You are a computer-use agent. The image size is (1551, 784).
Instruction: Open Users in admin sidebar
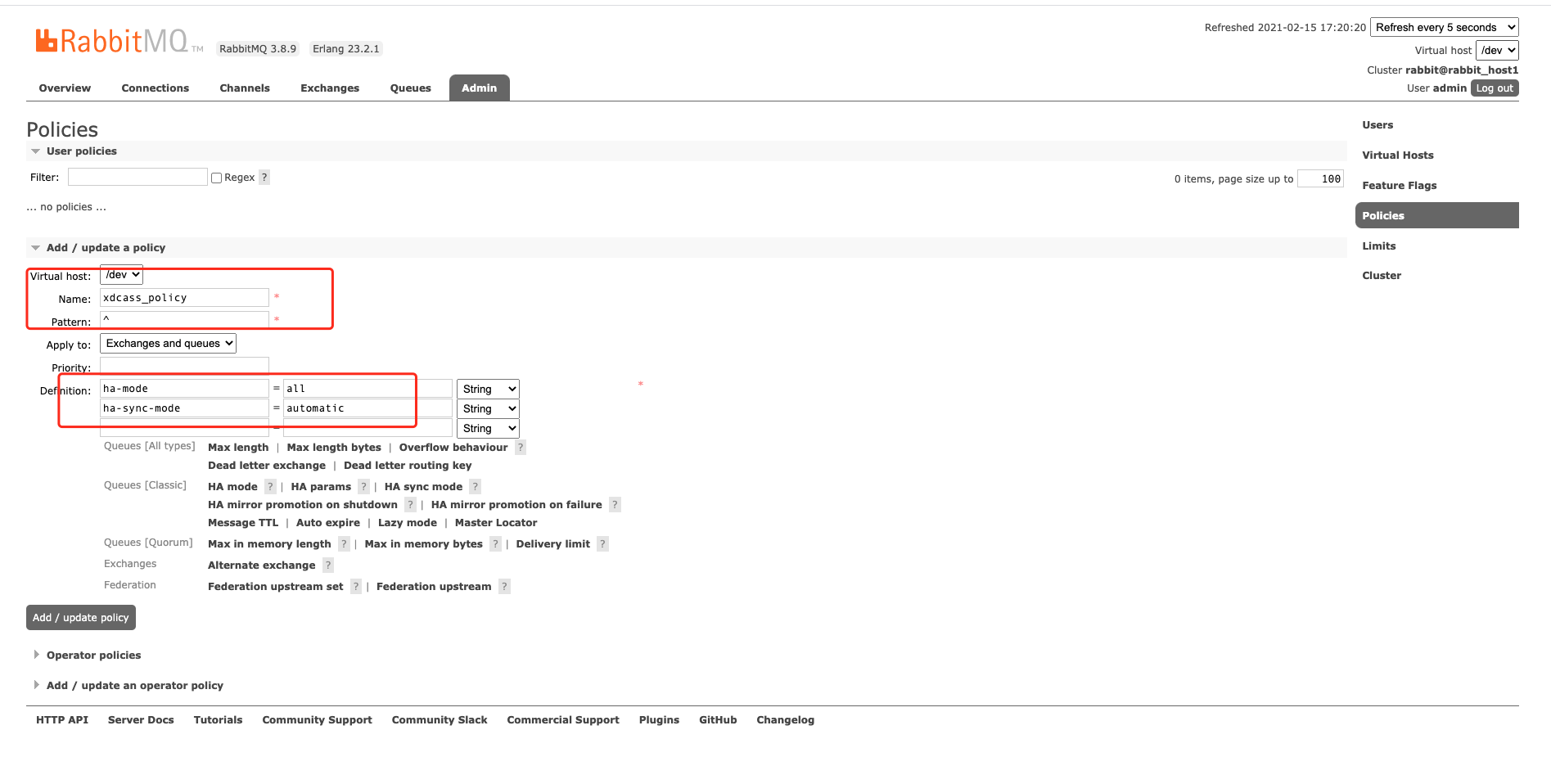point(1377,125)
